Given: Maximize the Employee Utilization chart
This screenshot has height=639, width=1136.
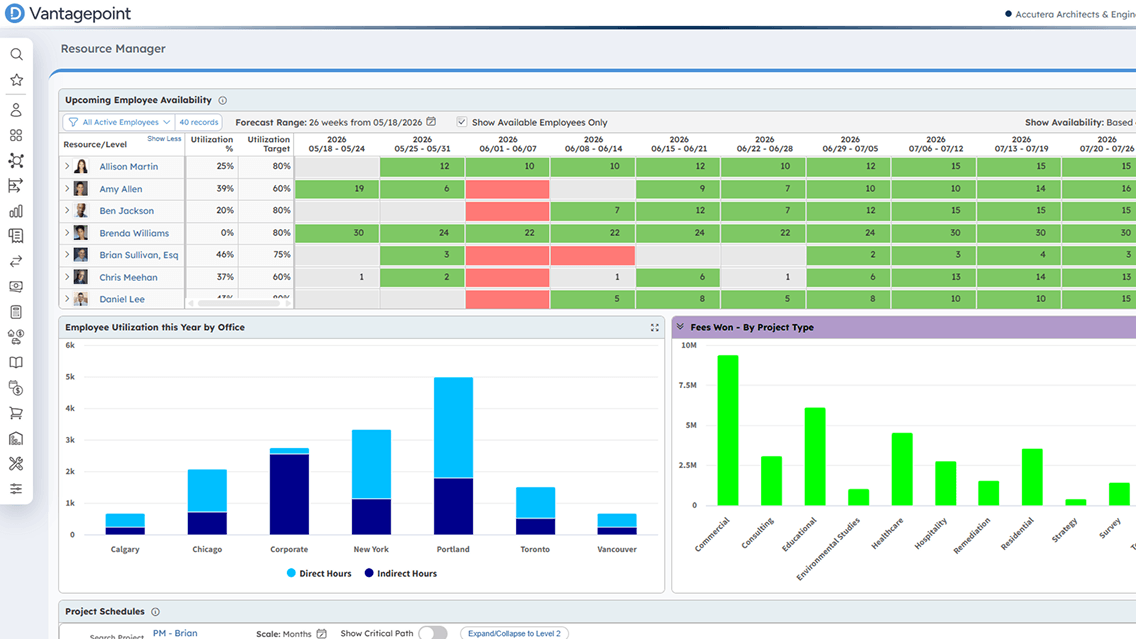Looking at the screenshot, I should tap(654, 328).
